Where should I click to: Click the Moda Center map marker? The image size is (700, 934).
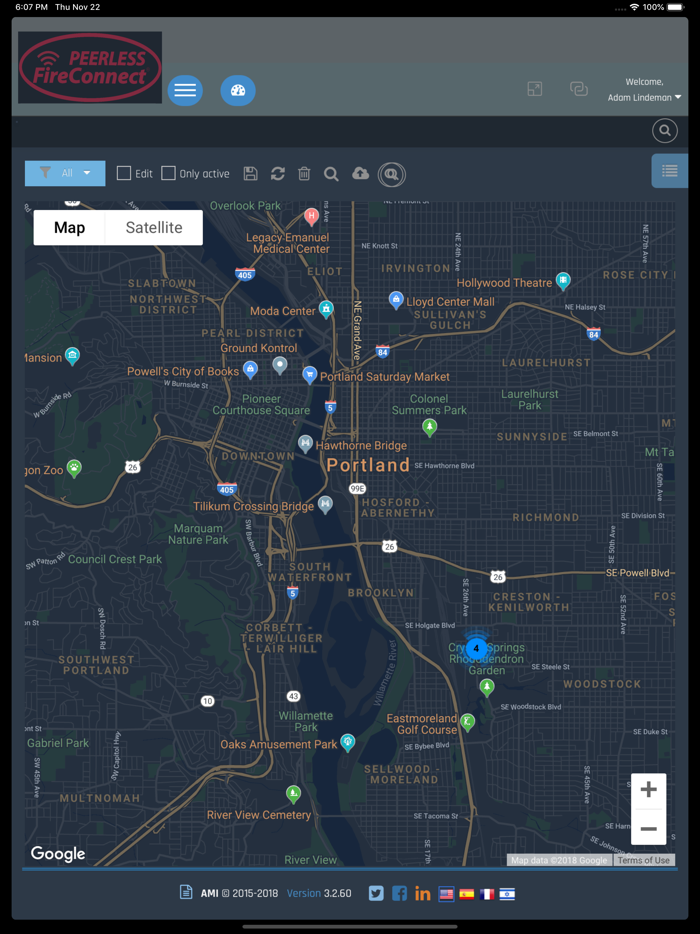coord(325,309)
